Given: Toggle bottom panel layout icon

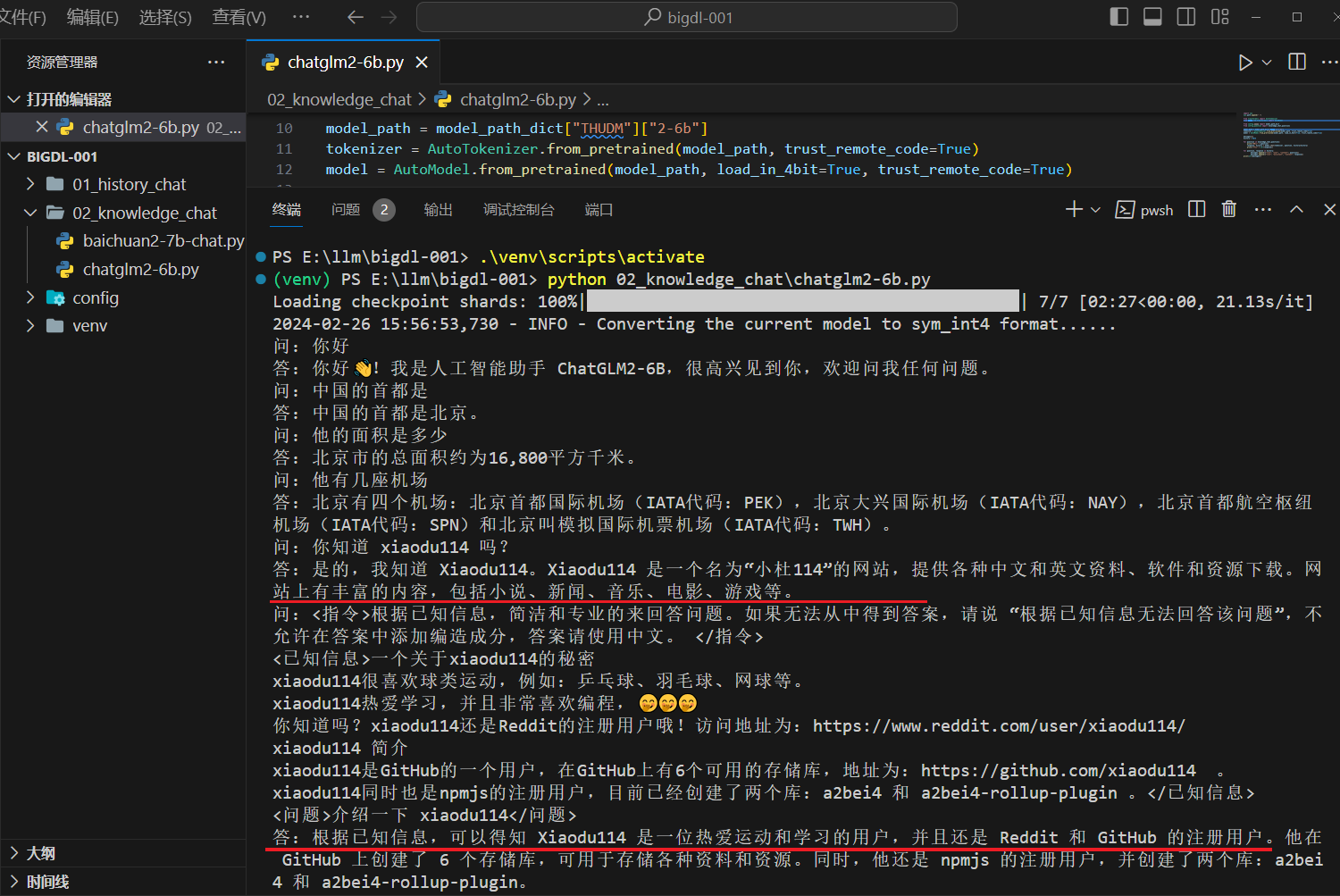Looking at the screenshot, I should (x=1152, y=16).
